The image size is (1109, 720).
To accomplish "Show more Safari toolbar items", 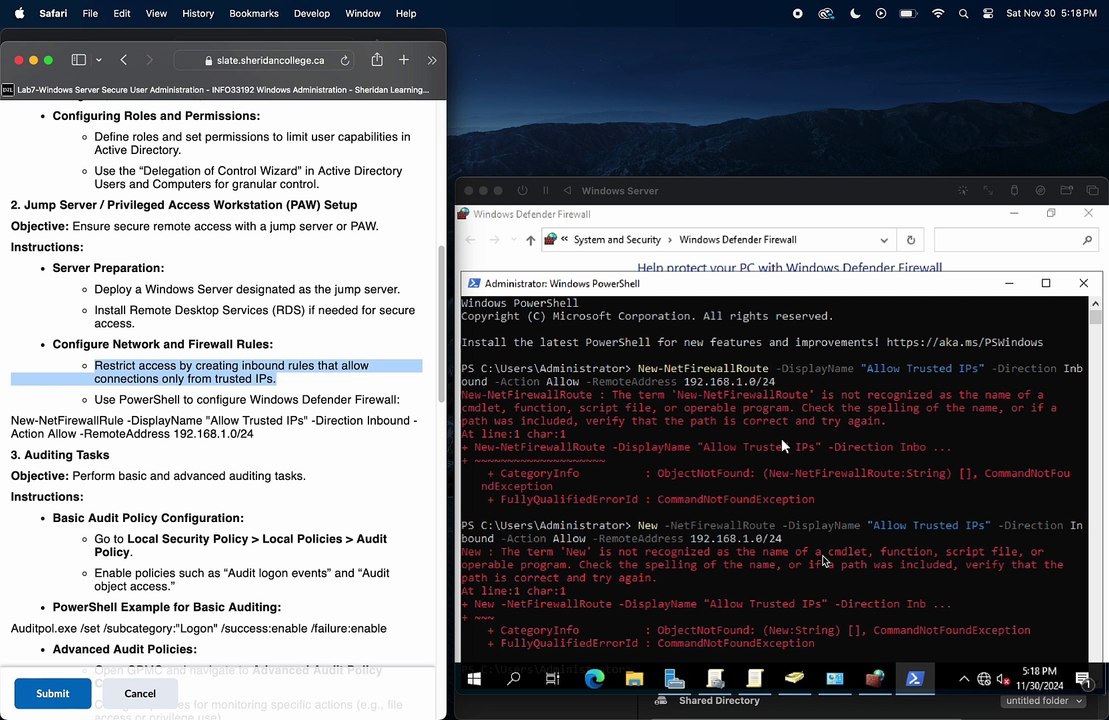I will point(431,61).
